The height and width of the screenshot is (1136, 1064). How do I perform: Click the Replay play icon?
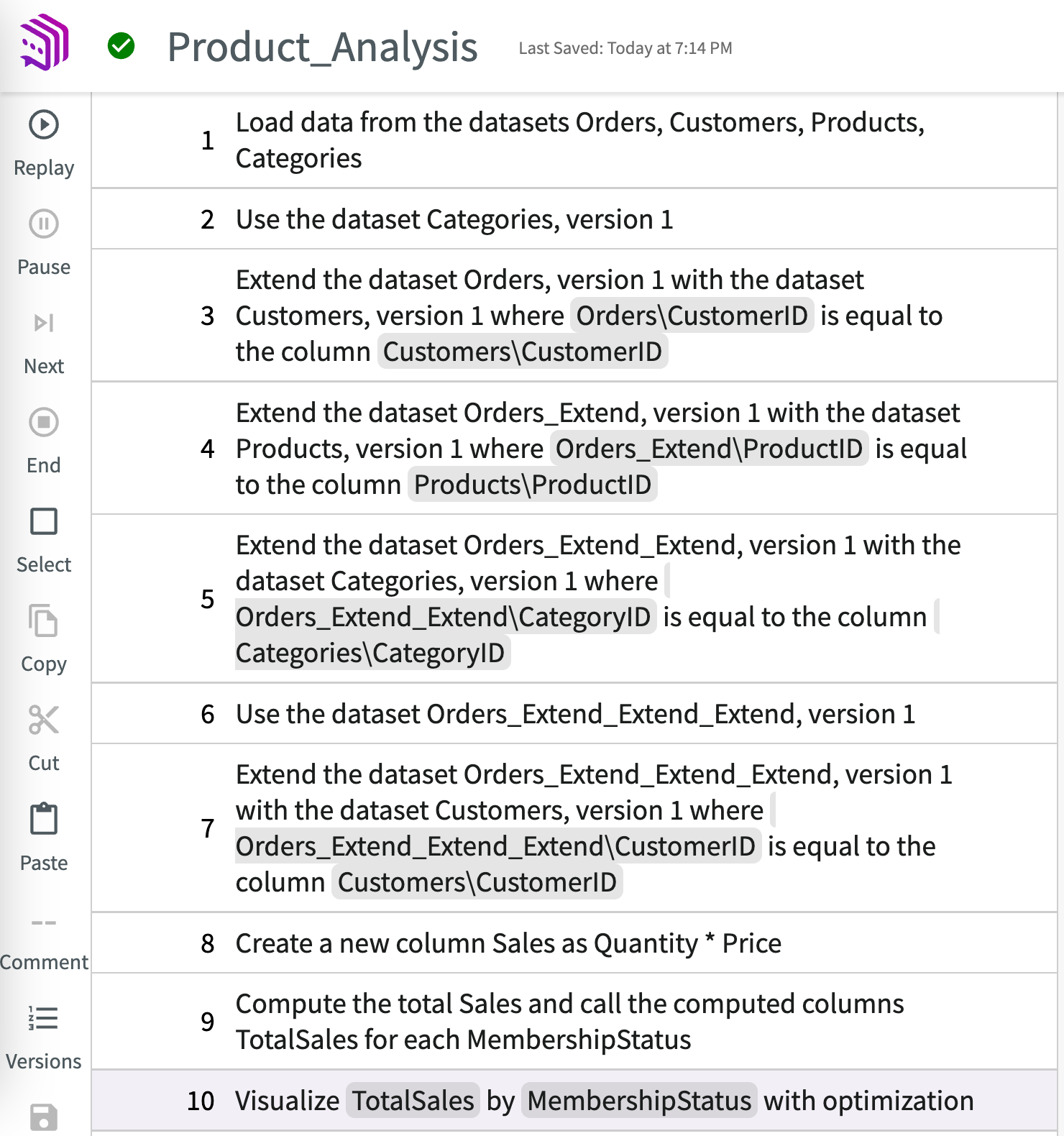(44, 125)
